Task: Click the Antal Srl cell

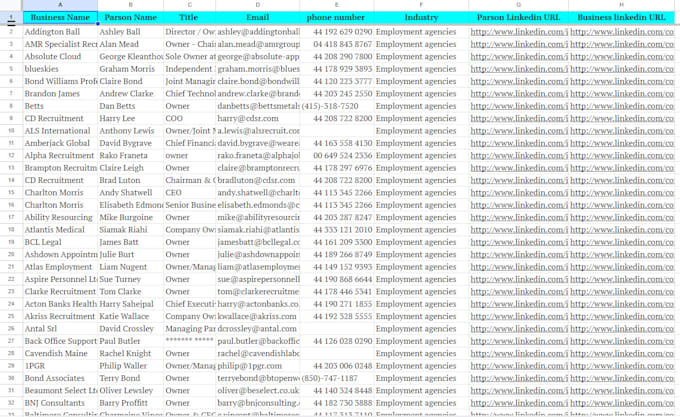Action: click(60, 329)
